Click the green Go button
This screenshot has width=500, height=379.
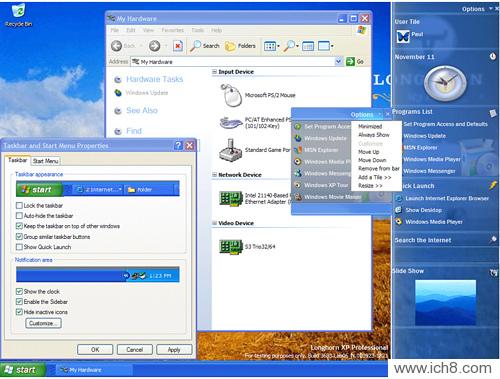355,61
